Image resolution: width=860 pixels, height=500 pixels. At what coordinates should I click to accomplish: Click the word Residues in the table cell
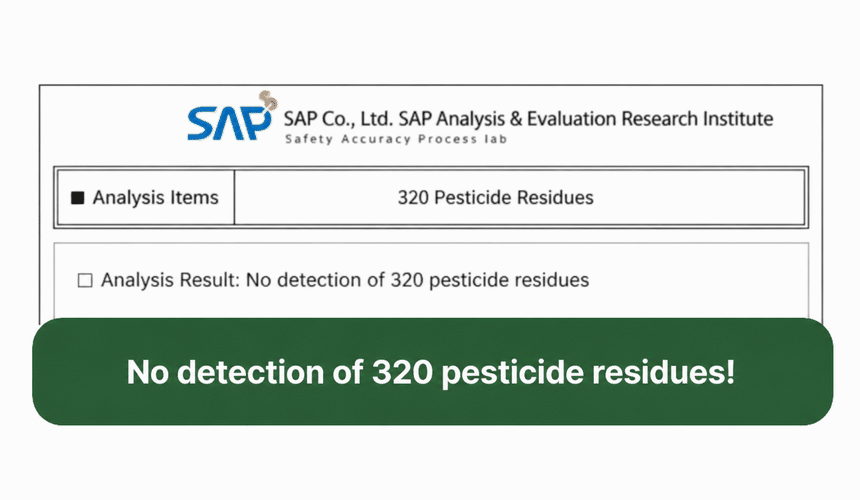[x=555, y=197]
